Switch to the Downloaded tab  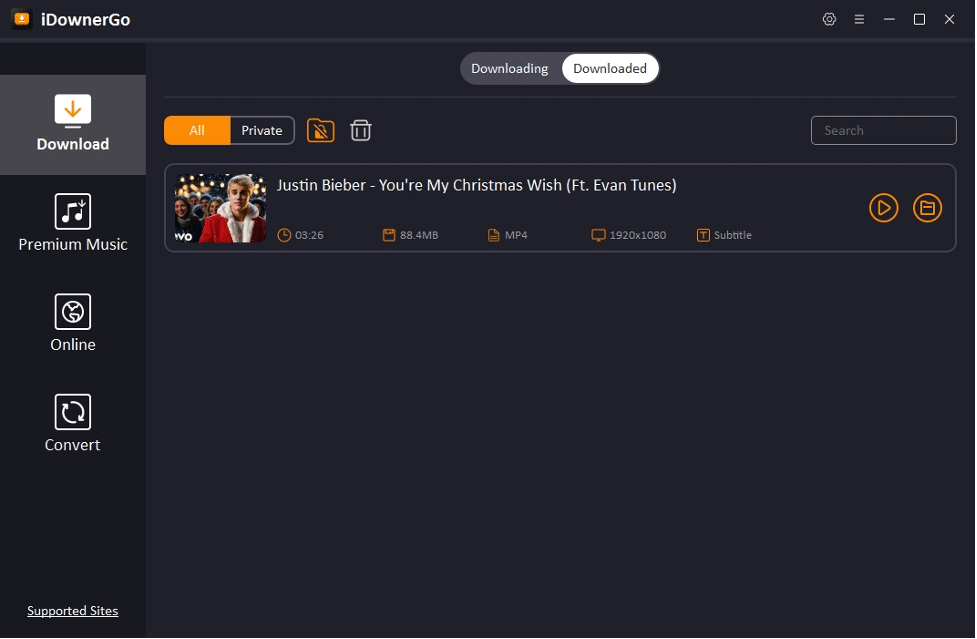pyautogui.click(x=610, y=68)
